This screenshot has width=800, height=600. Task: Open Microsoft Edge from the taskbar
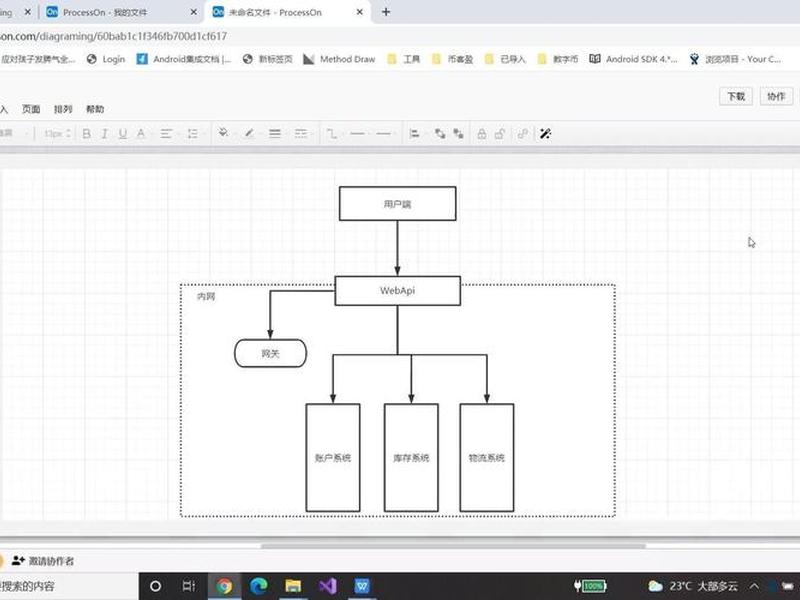tap(259, 586)
